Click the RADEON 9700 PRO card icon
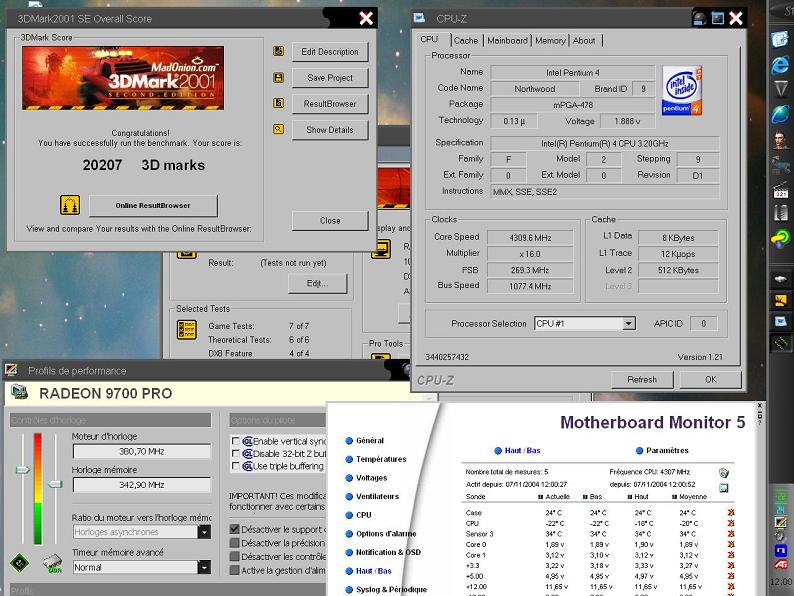 [x=19, y=392]
